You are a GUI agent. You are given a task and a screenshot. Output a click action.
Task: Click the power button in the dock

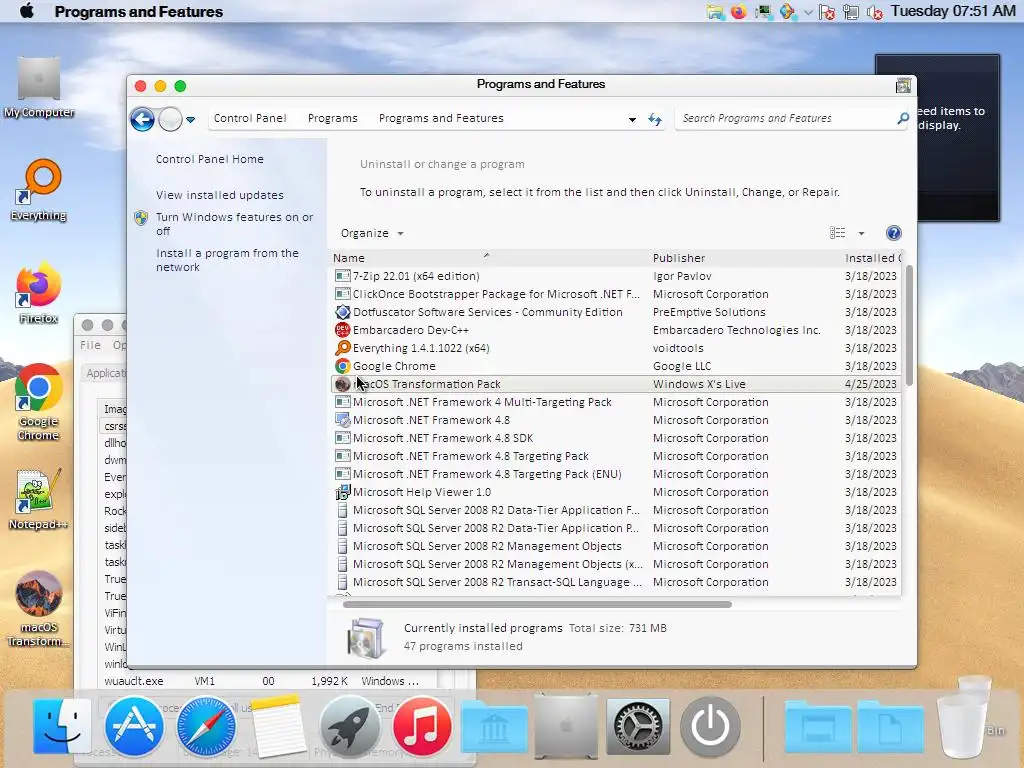tap(710, 726)
